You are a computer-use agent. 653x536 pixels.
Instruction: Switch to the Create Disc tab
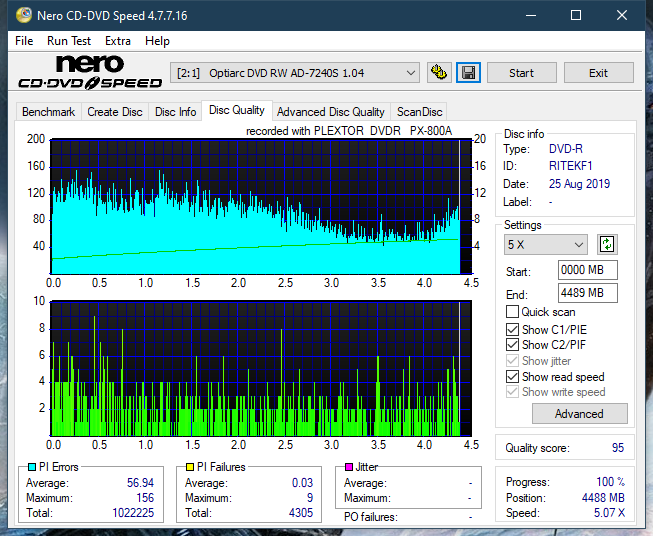[x=115, y=112]
